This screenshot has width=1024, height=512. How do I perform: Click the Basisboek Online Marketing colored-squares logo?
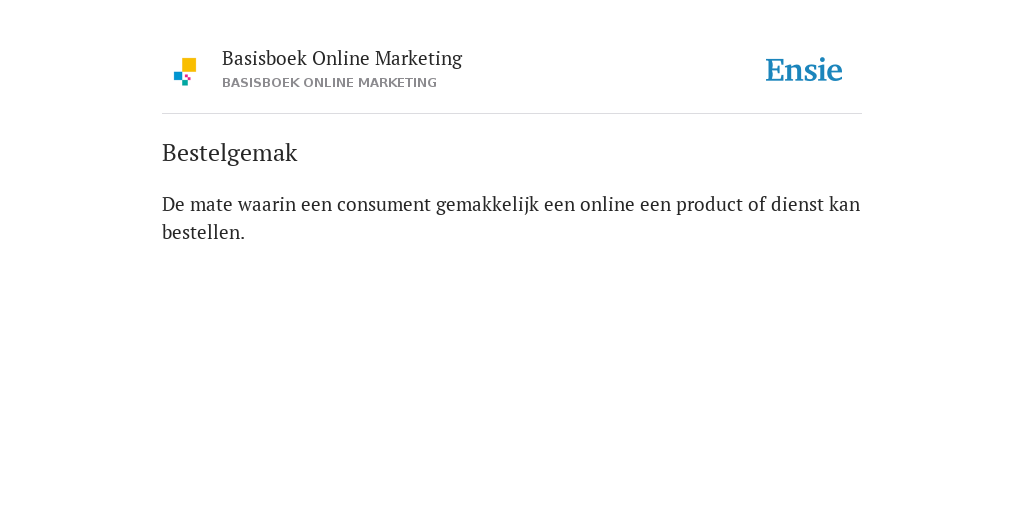(x=185, y=72)
